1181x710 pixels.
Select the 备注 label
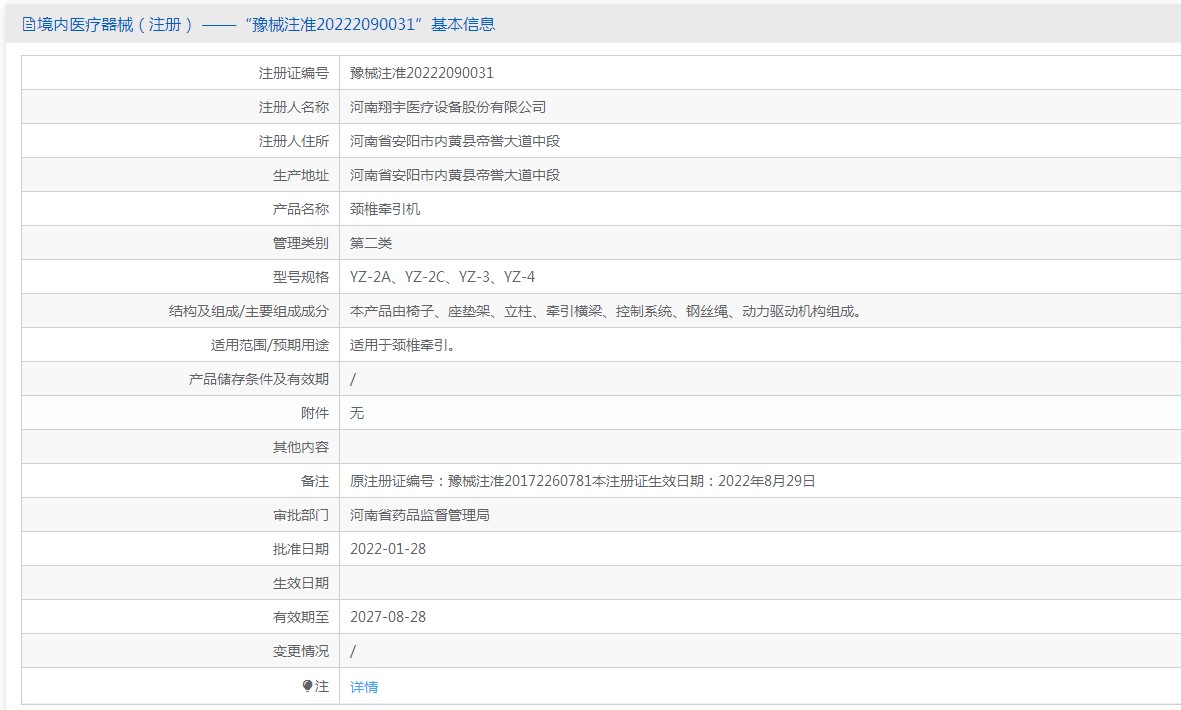tap(315, 481)
